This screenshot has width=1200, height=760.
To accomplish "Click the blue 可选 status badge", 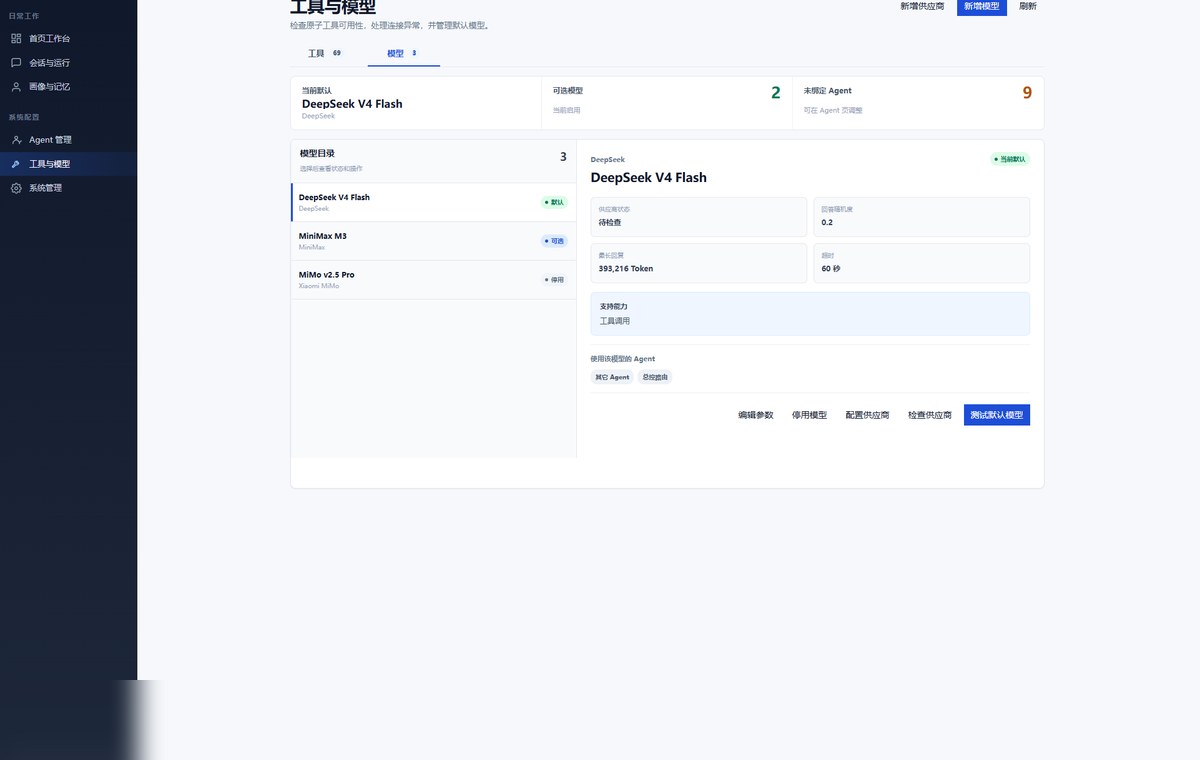I will (554, 241).
